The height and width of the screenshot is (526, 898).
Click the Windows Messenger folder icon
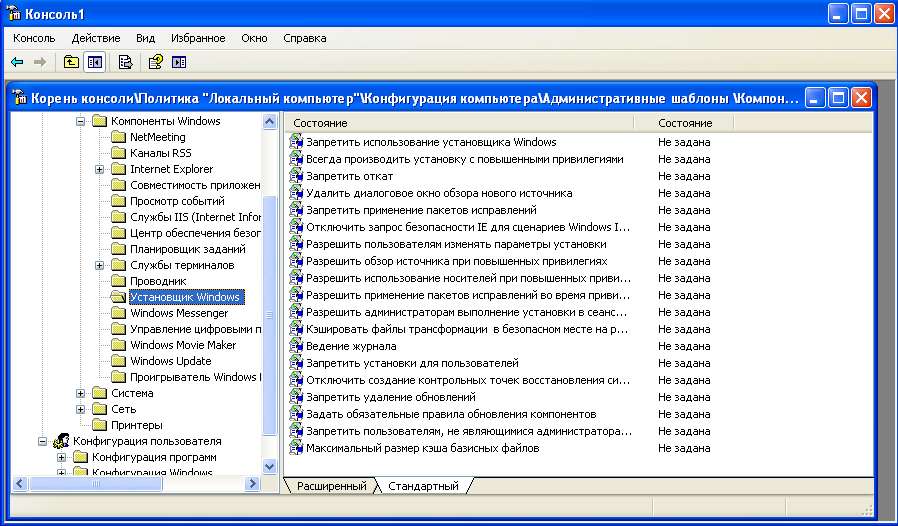[x=119, y=313]
